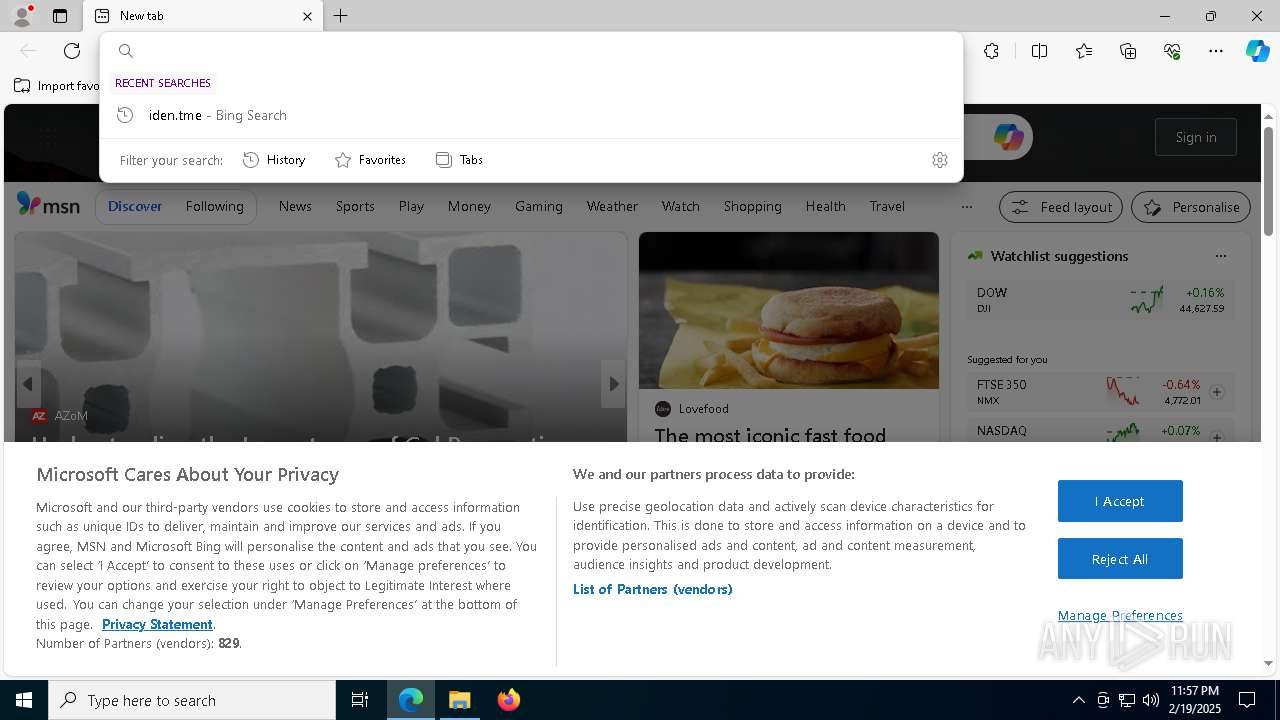Accept cookies with I Accept
Image resolution: width=1280 pixels, height=720 pixels.
tap(1120, 501)
